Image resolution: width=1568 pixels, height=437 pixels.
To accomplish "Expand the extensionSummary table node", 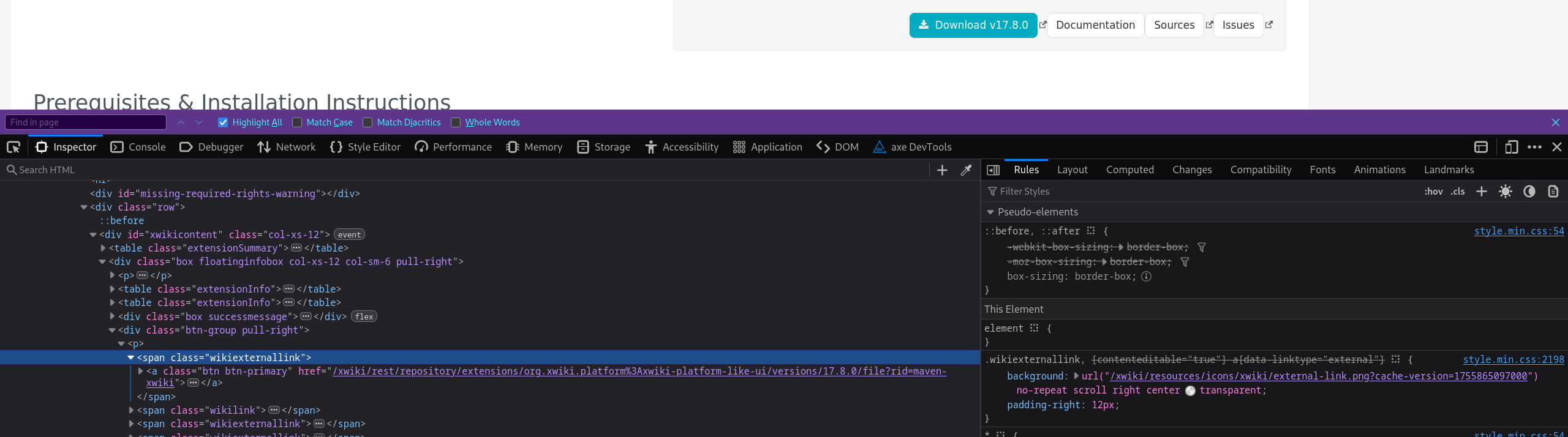I will click(103, 248).
